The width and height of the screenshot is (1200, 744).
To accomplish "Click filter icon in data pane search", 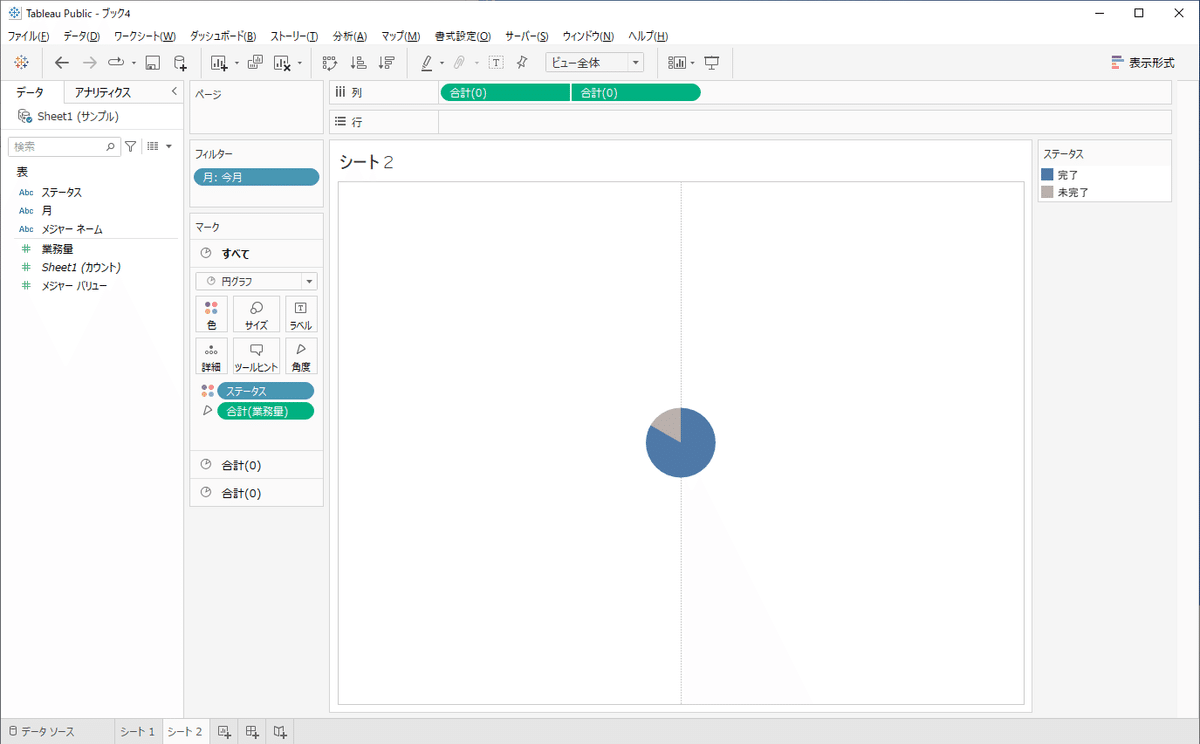I will coord(130,146).
